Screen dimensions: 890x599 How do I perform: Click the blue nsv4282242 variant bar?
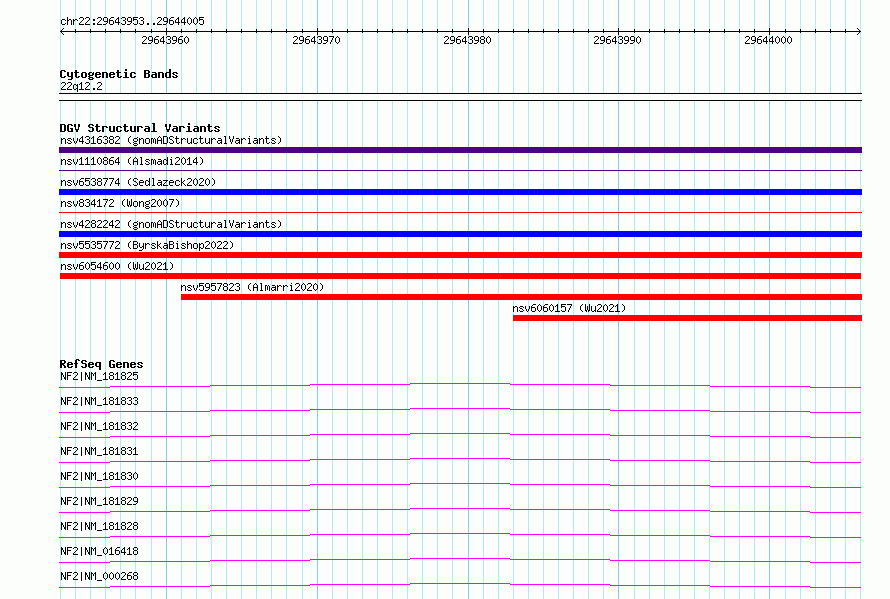(460, 234)
